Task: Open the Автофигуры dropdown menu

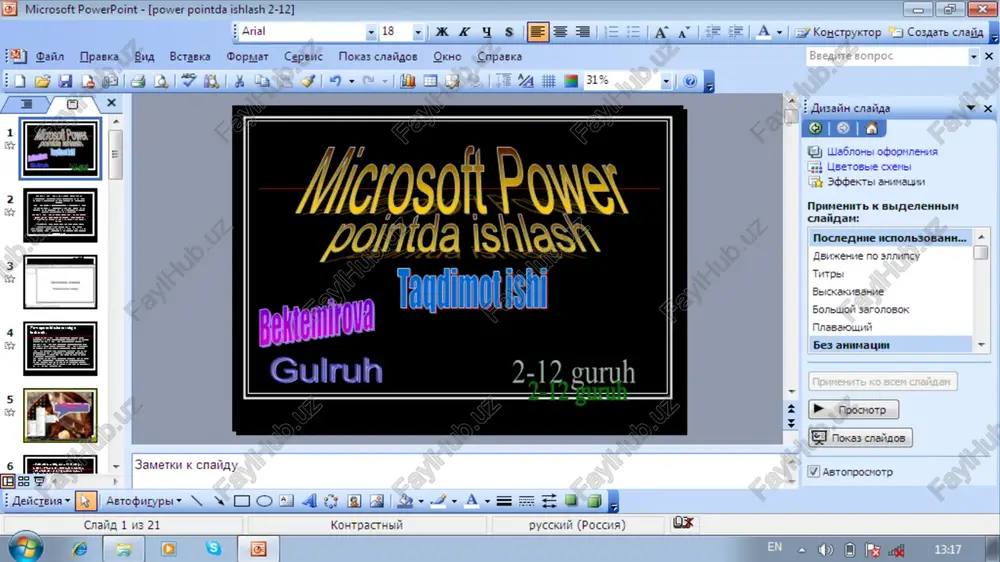Action: coord(143,501)
